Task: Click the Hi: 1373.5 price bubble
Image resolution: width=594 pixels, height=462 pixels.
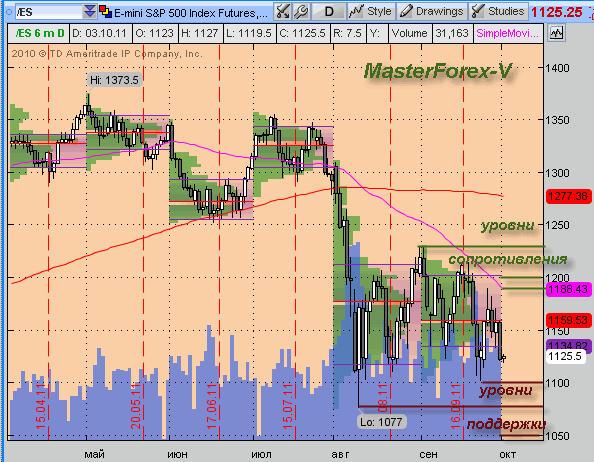Action: pyautogui.click(x=115, y=80)
